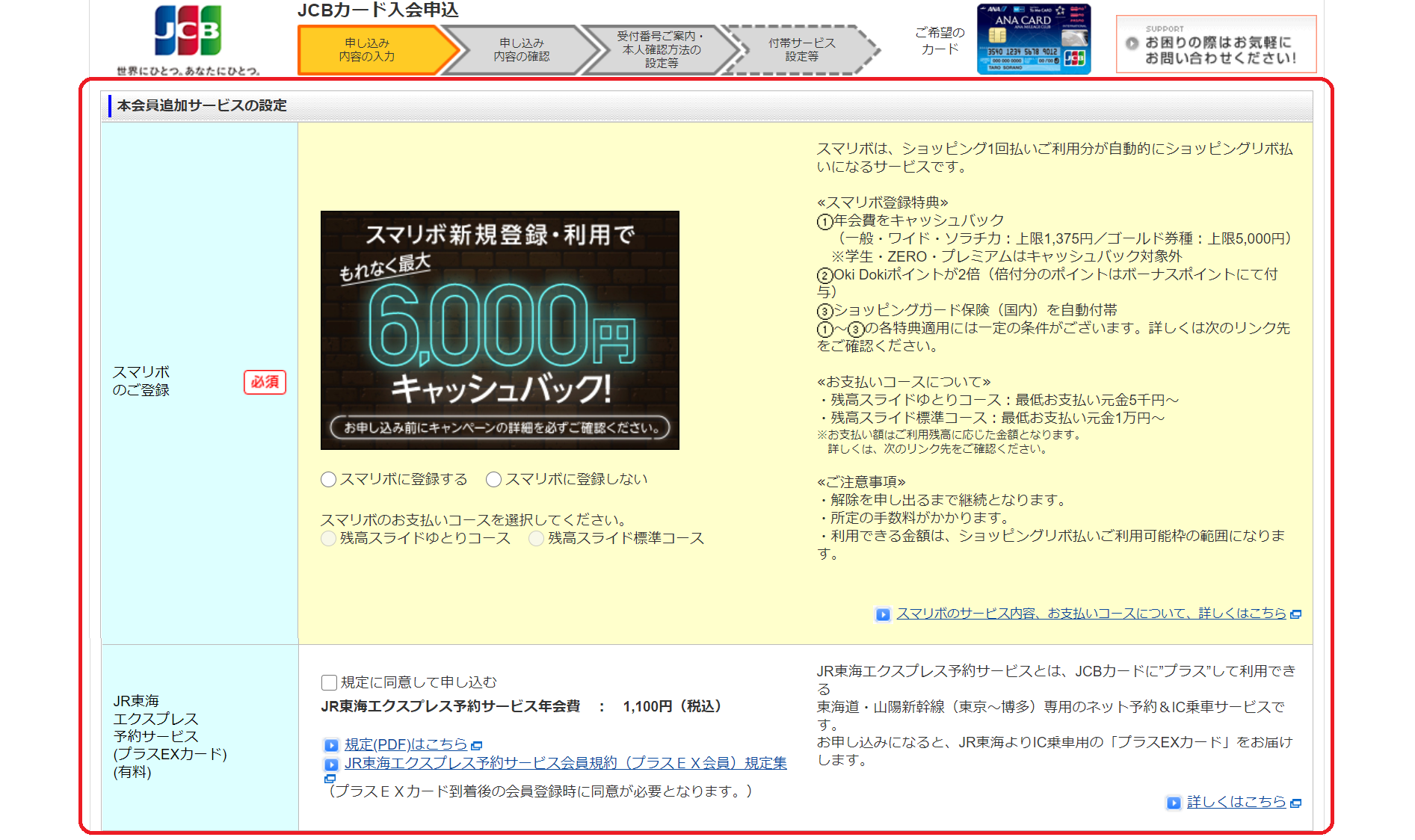The height and width of the screenshot is (840, 1415).
Task: Click the JCB logo
Action: (x=188, y=31)
